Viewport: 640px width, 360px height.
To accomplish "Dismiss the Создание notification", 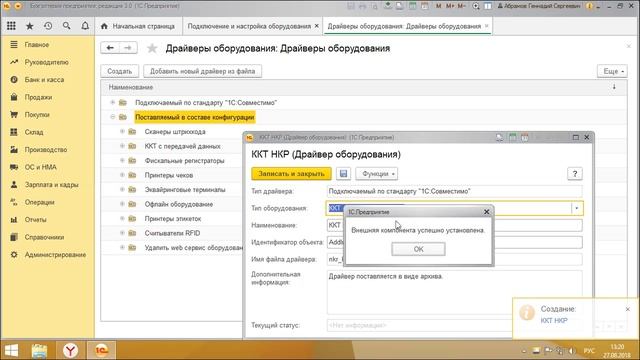I will pos(628,309).
